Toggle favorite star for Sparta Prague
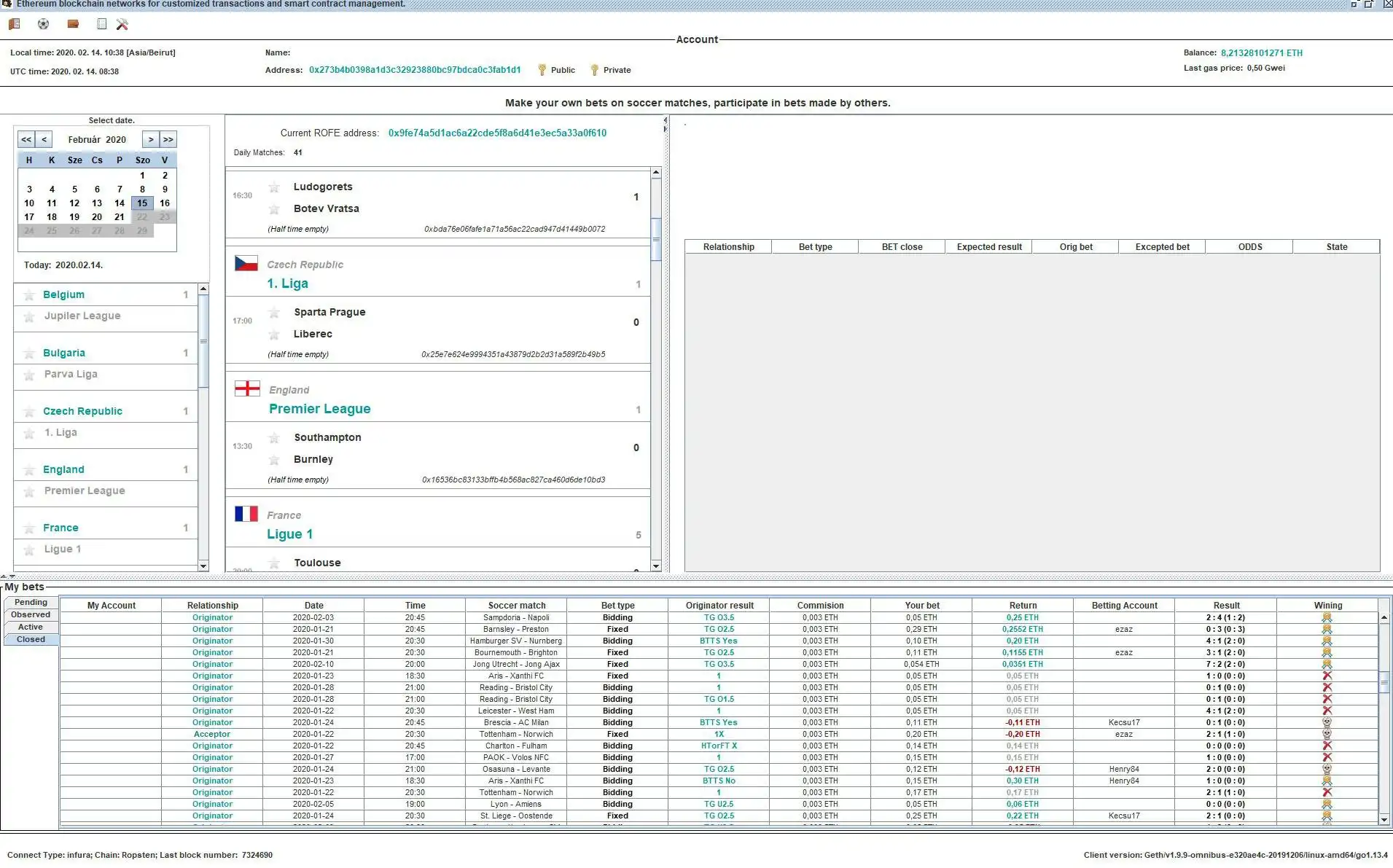This screenshot has height=868, width=1393. (x=274, y=313)
